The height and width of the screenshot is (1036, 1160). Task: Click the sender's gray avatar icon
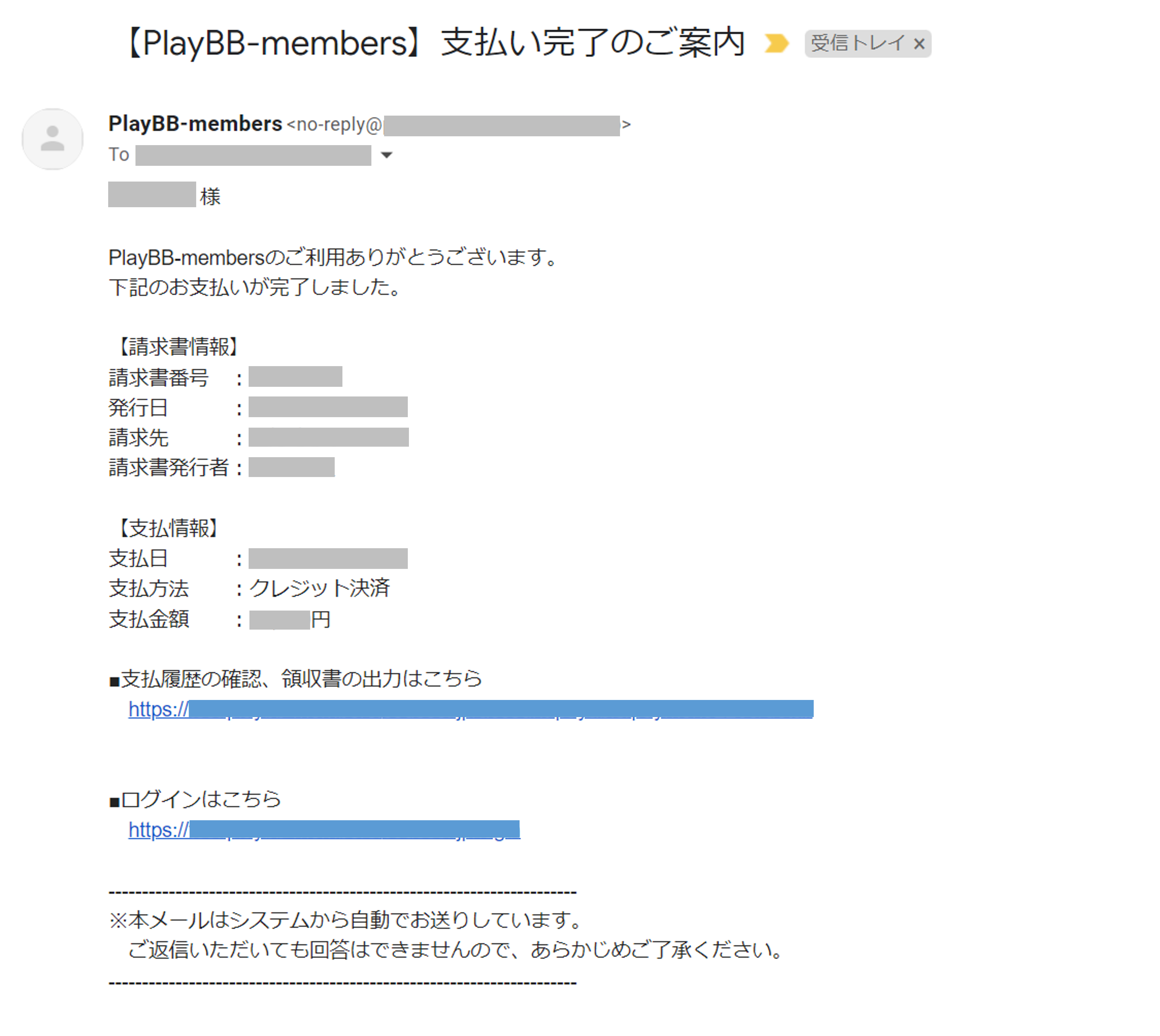pos(52,139)
